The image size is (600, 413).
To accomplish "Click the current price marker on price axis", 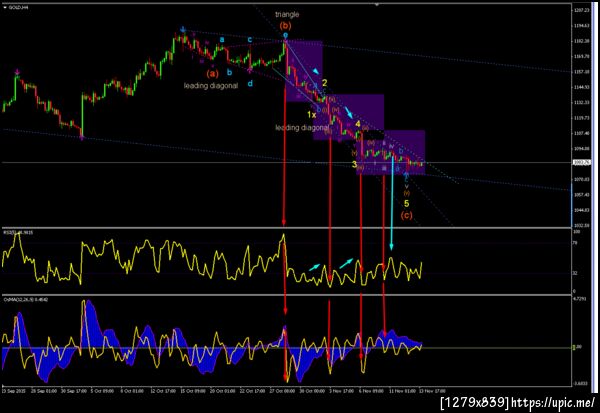I will [581, 163].
